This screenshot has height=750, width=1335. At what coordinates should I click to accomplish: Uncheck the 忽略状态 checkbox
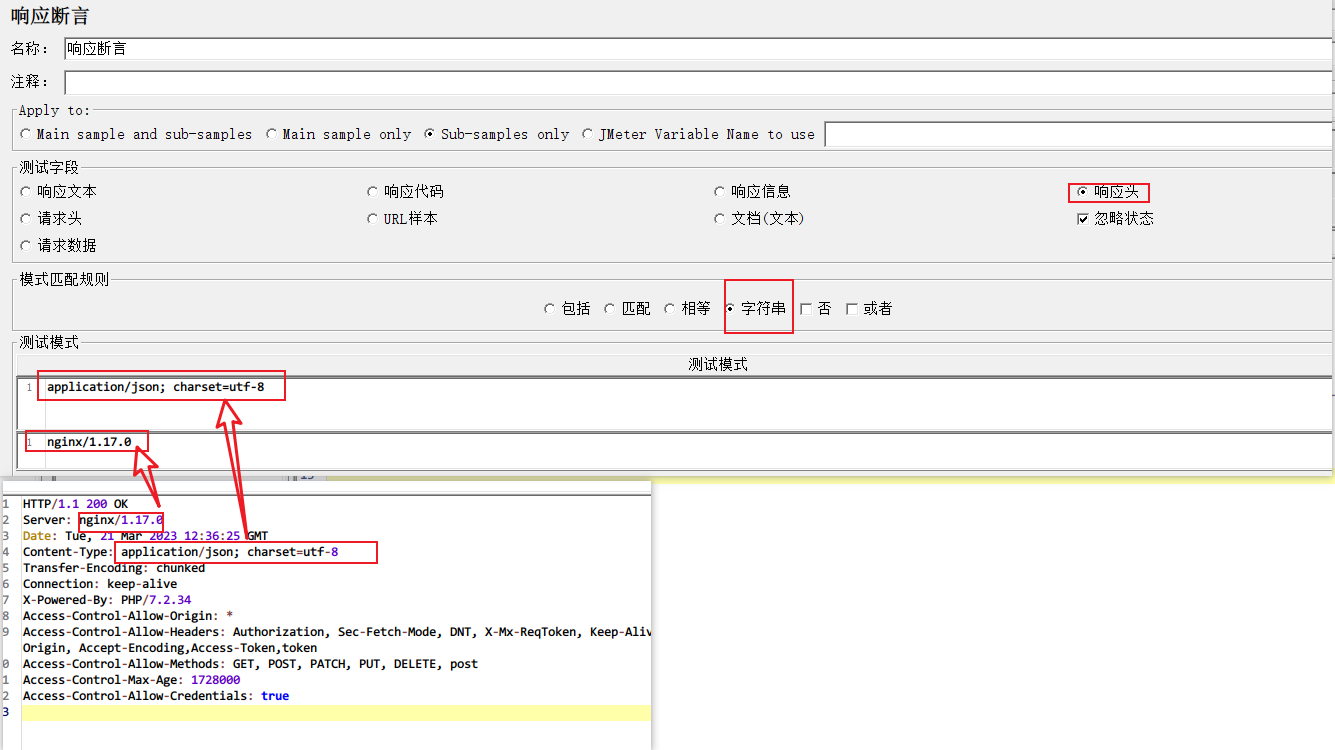pos(1083,219)
